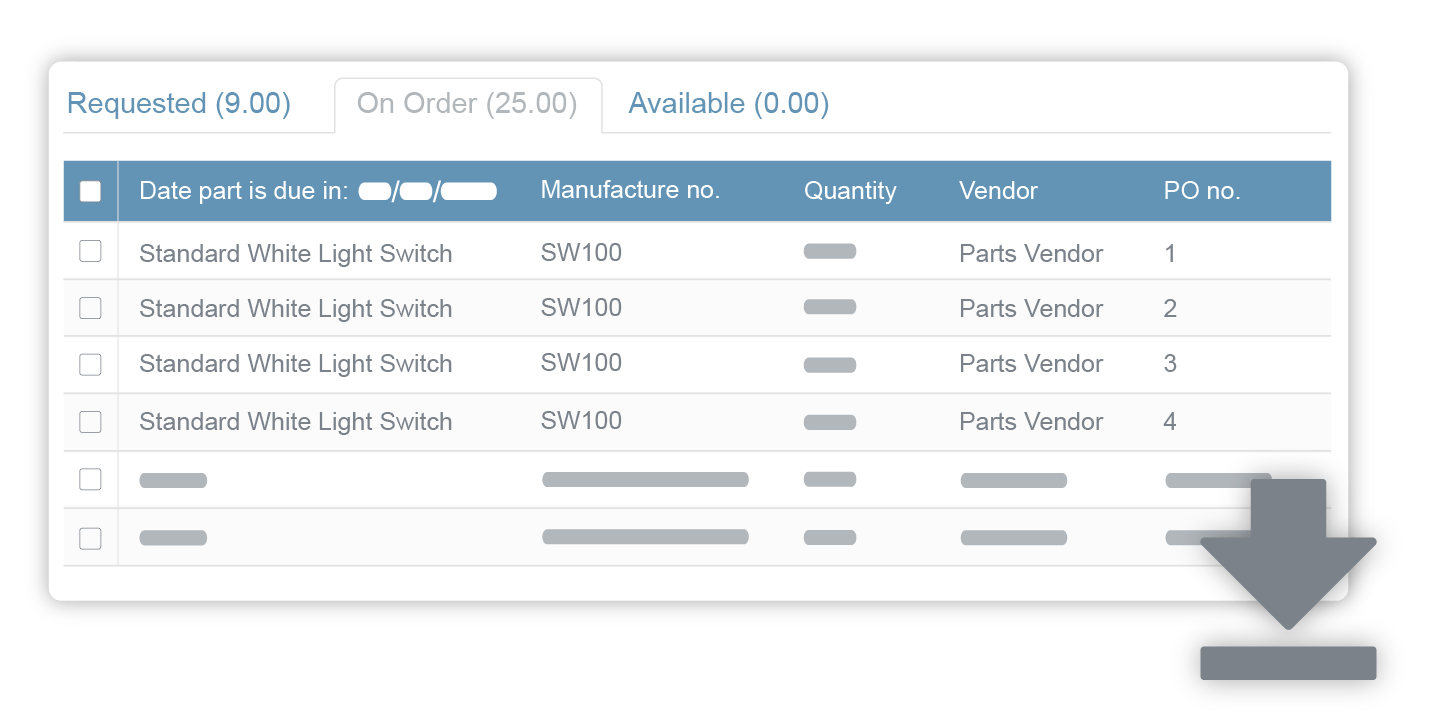
Task: Switch to the Requested (9.00) tab
Action: [x=179, y=104]
